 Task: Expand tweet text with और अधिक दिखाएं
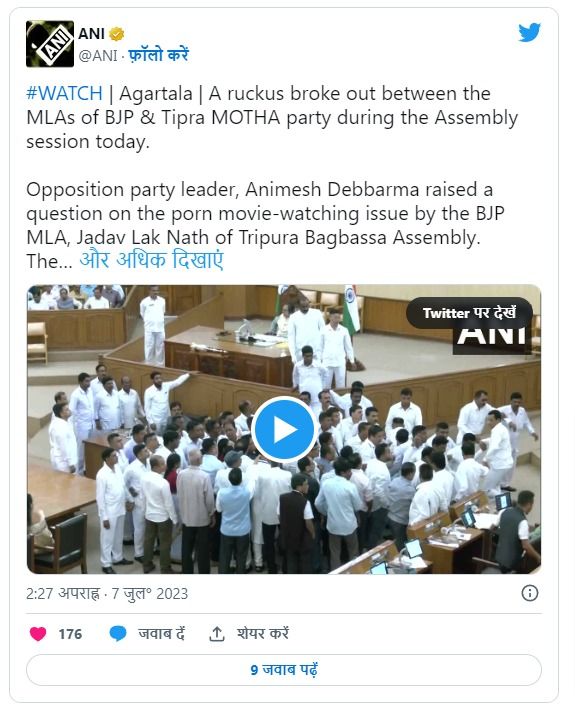151,260
